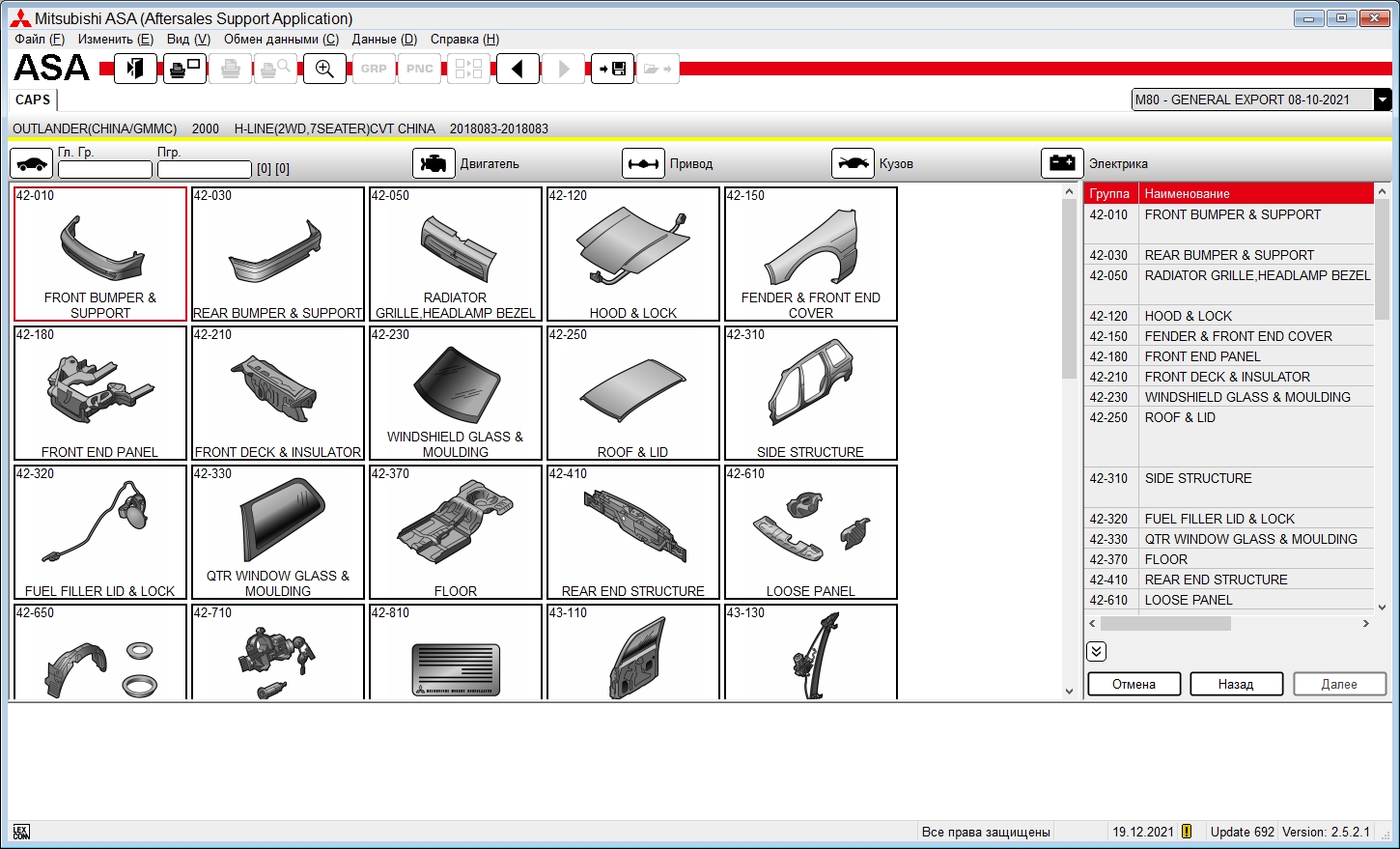The height and width of the screenshot is (849, 1400).
Task: Select the FUEL FILLER LID & LOCK list row
Action: click(1229, 519)
